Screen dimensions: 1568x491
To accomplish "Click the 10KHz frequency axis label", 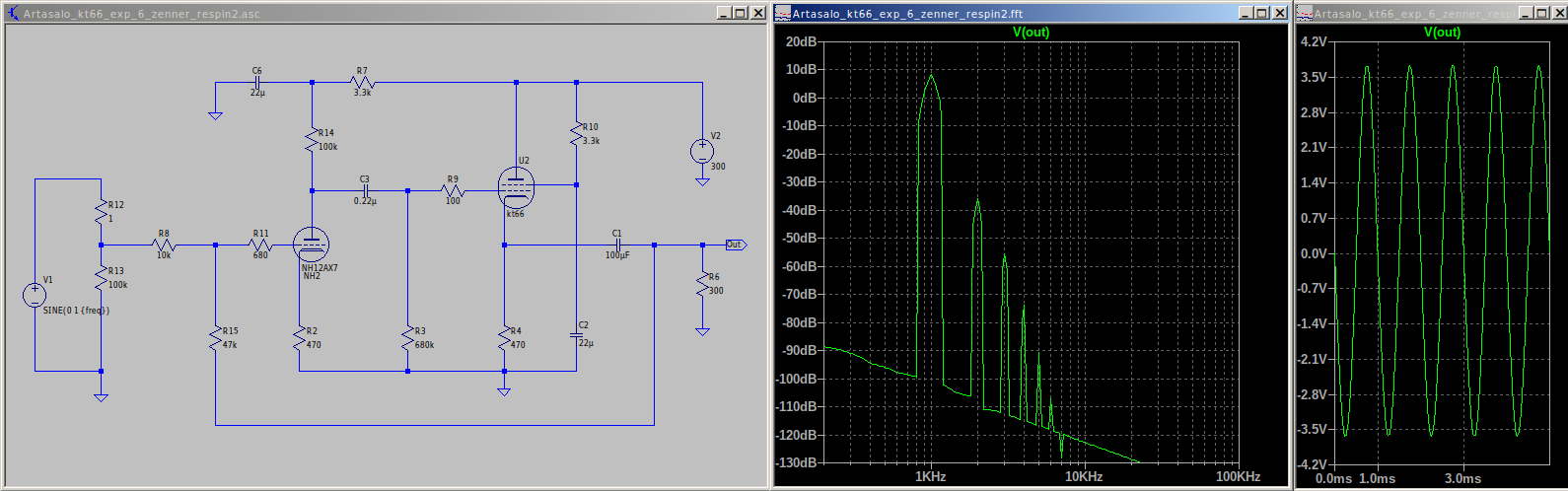I will [1084, 476].
